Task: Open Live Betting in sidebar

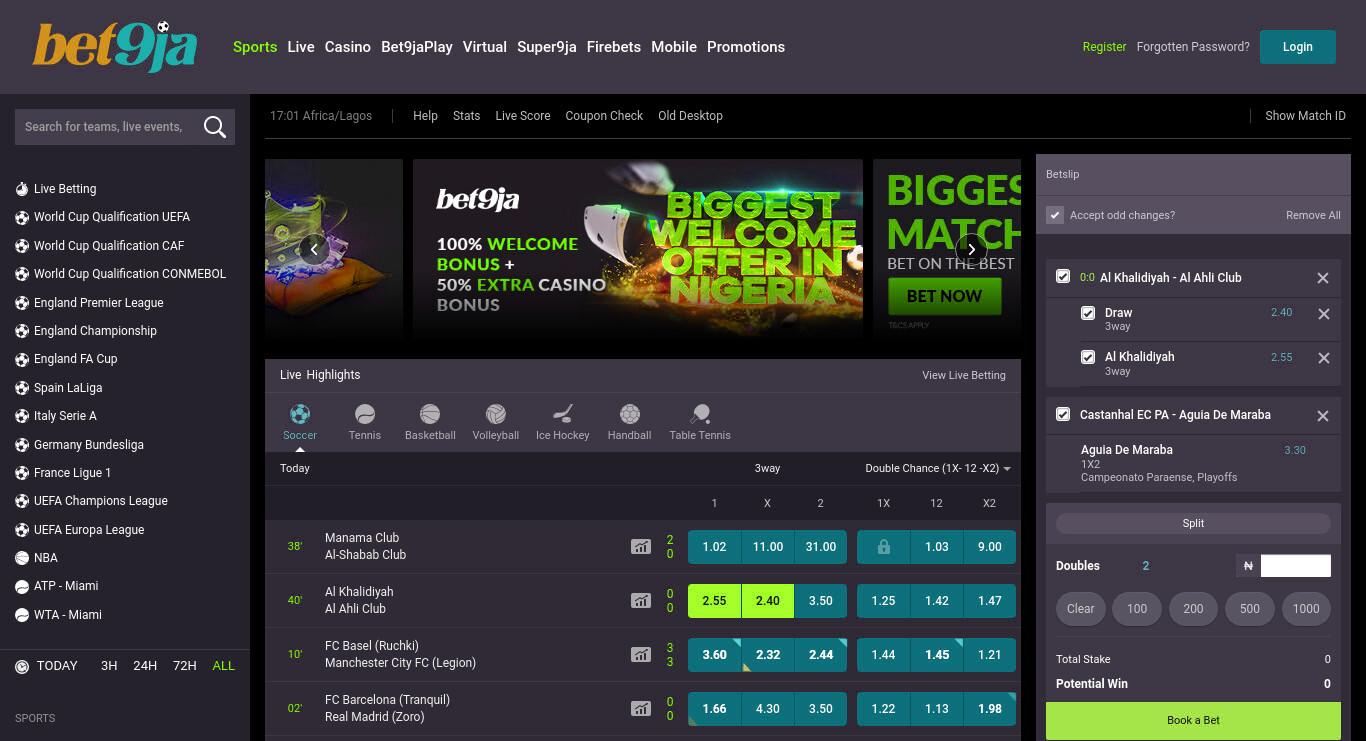Action: pos(65,189)
